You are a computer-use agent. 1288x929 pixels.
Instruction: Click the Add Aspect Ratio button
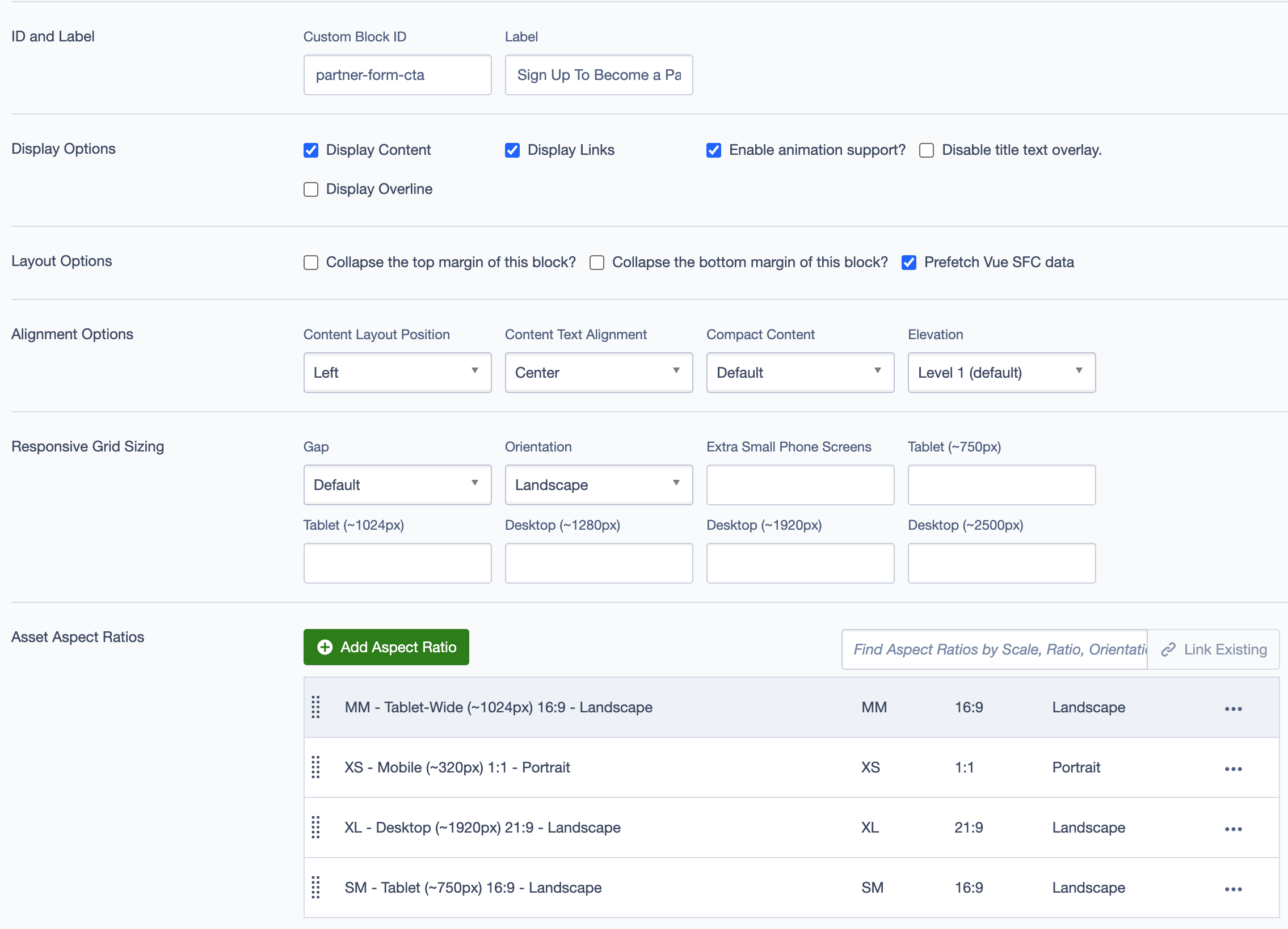click(386, 647)
